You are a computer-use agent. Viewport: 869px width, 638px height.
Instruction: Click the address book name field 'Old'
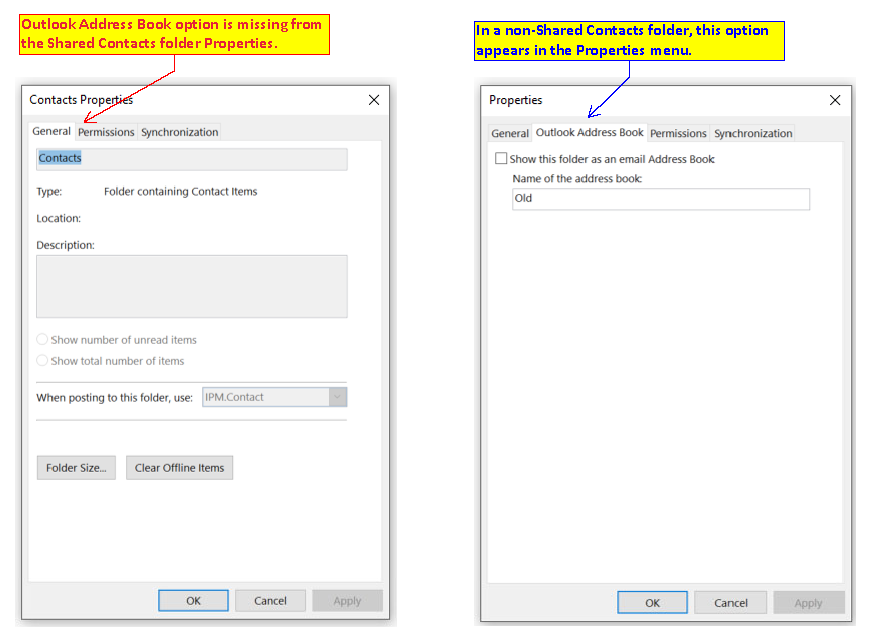click(x=661, y=198)
